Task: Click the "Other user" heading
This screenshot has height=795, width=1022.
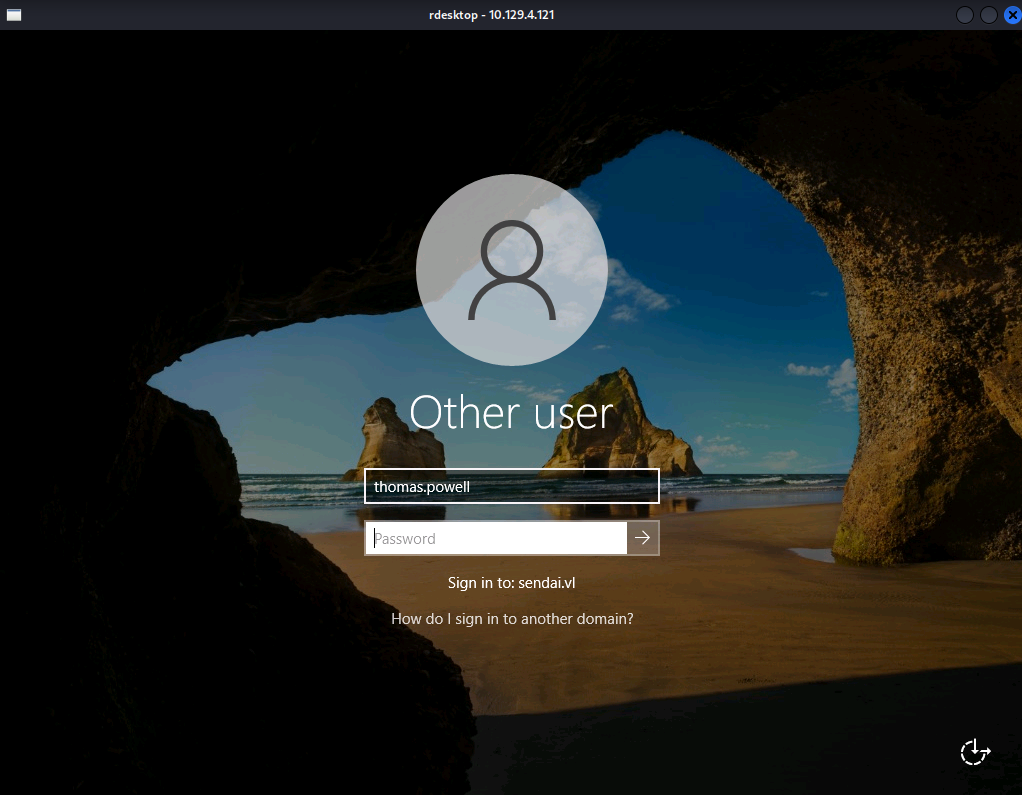Action: click(511, 412)
